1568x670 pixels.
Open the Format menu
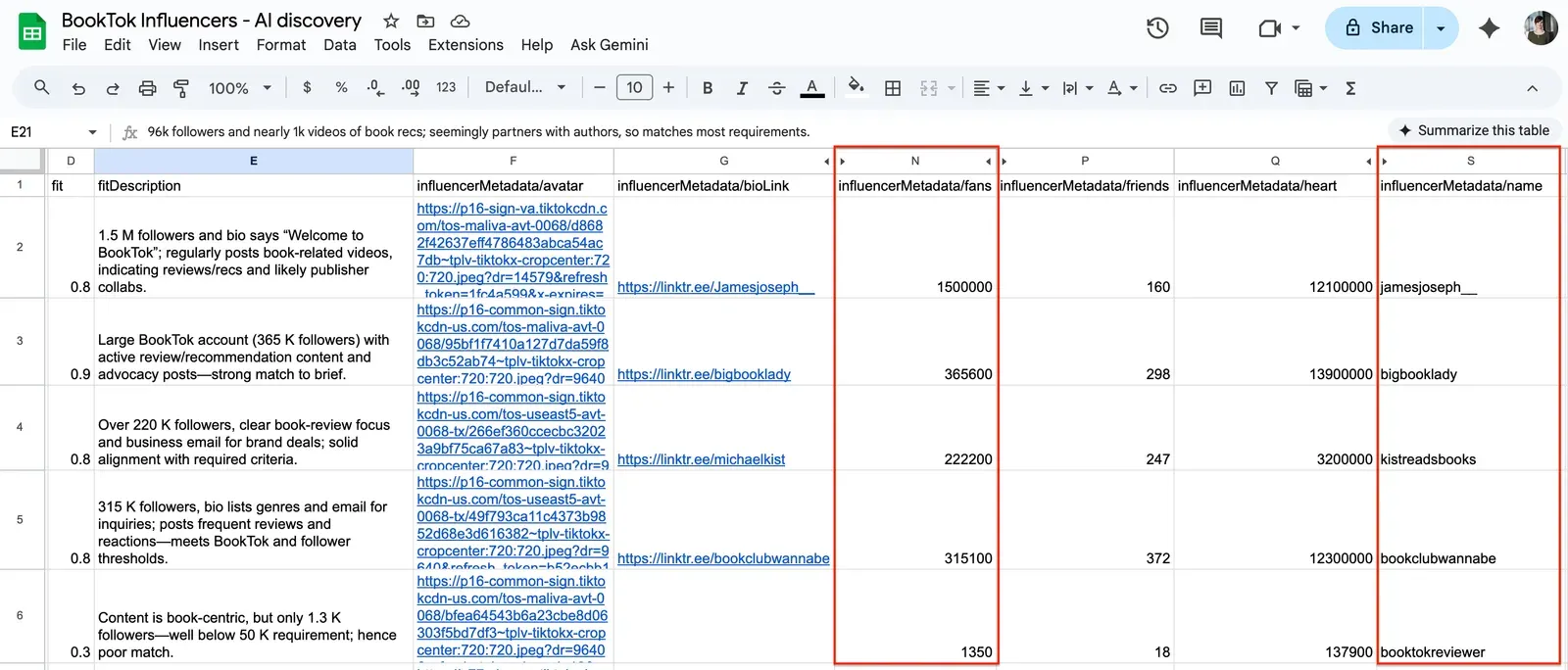pyautogui.click(x=281, y=45)
